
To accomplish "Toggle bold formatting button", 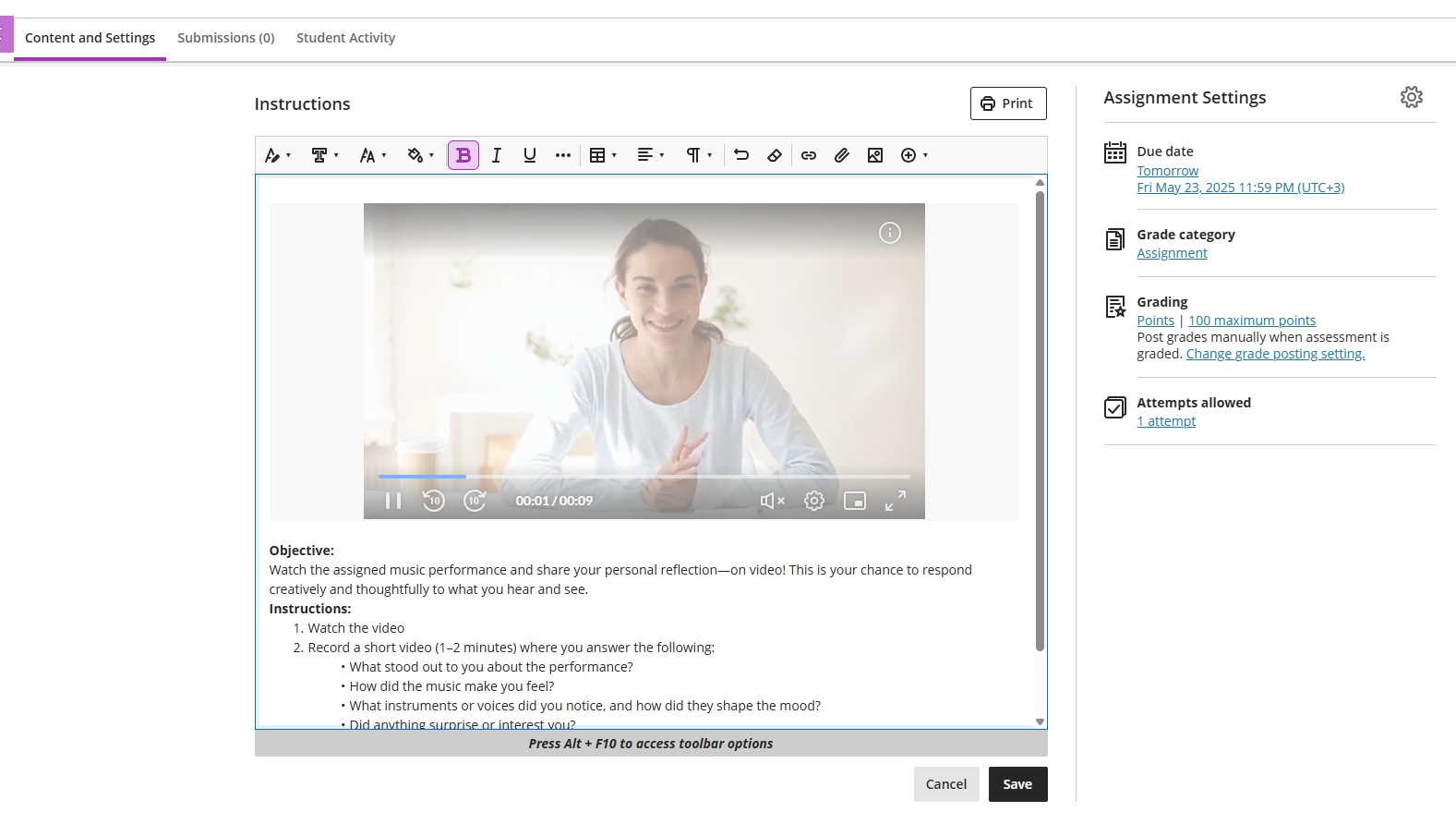I will point(463,155).
